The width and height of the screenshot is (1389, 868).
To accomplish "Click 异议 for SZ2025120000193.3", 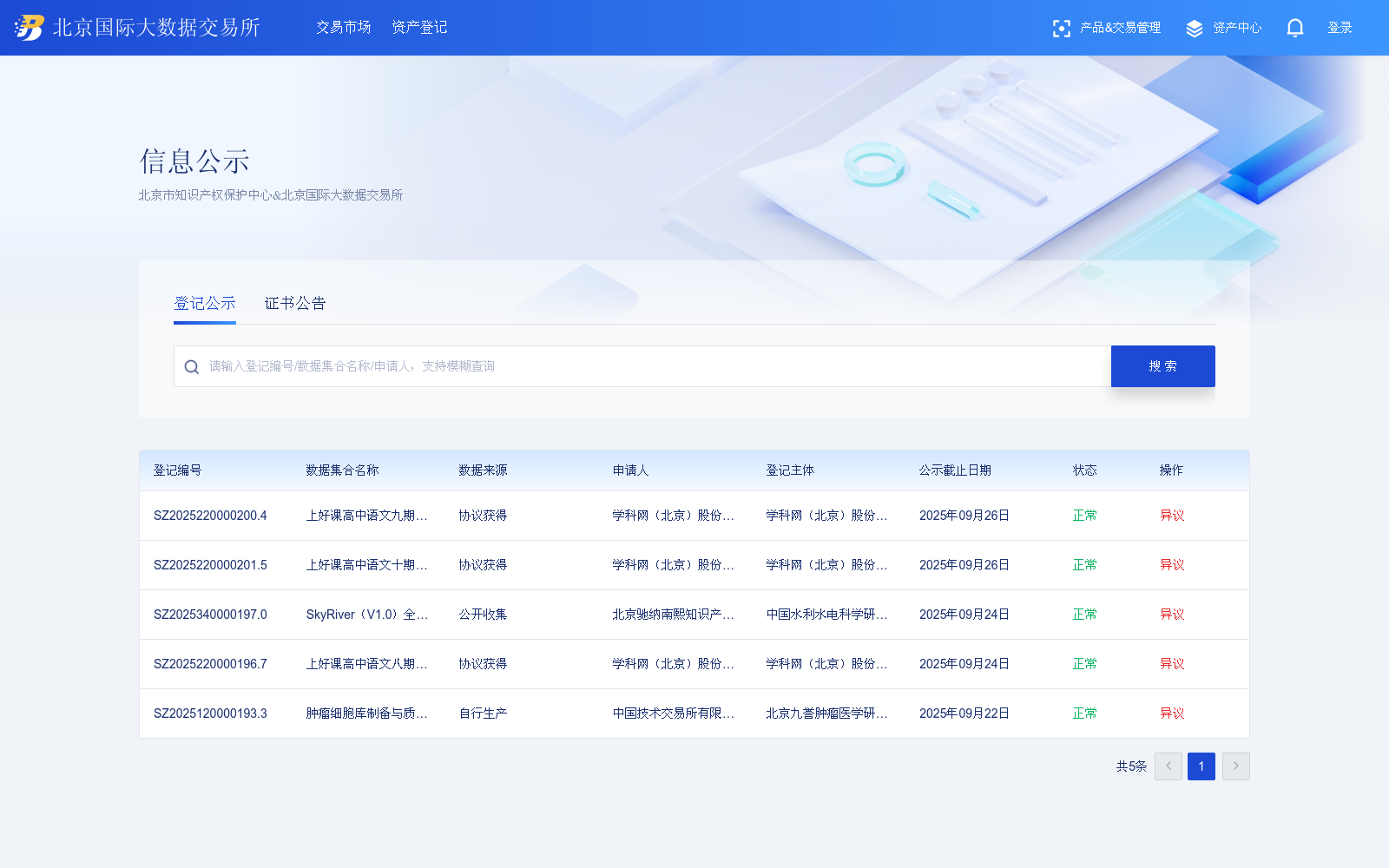I will [1172, 713].
